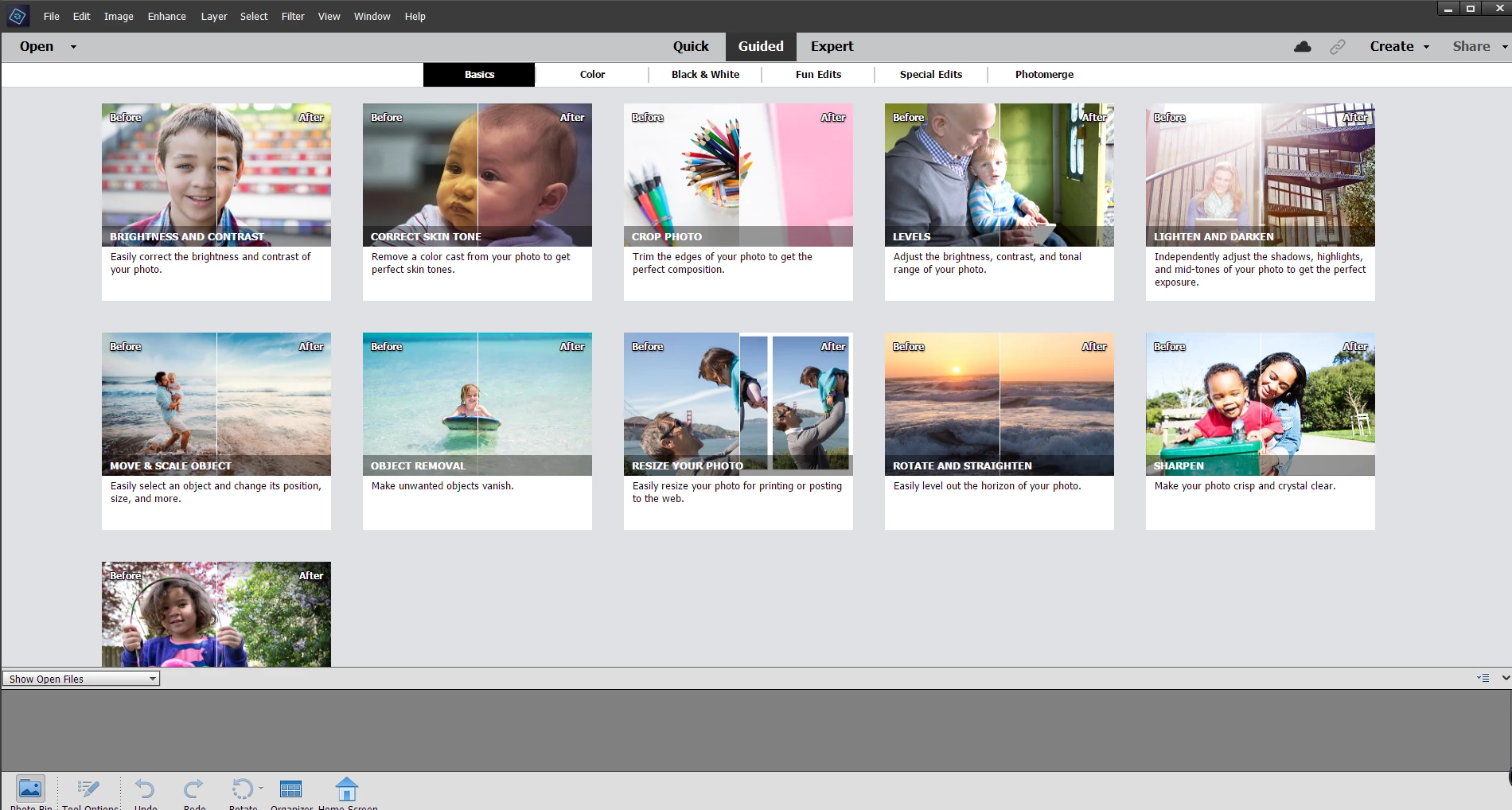Open Rotate and Straighten guided edit
The height and width of the screenshot is (810, 1512).
point(1000,431)
